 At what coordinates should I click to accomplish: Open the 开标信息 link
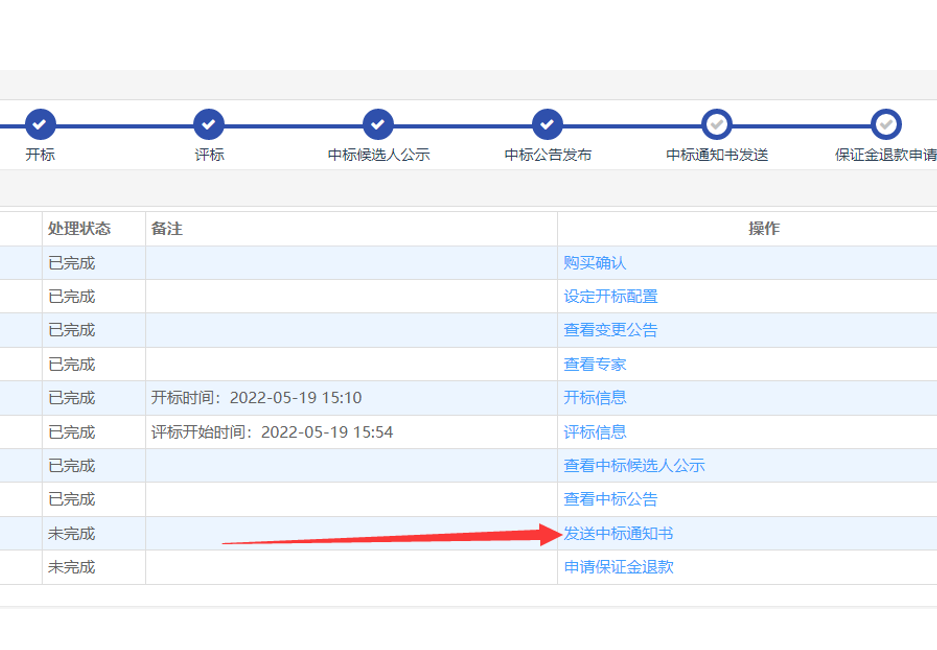click(594, 398)
